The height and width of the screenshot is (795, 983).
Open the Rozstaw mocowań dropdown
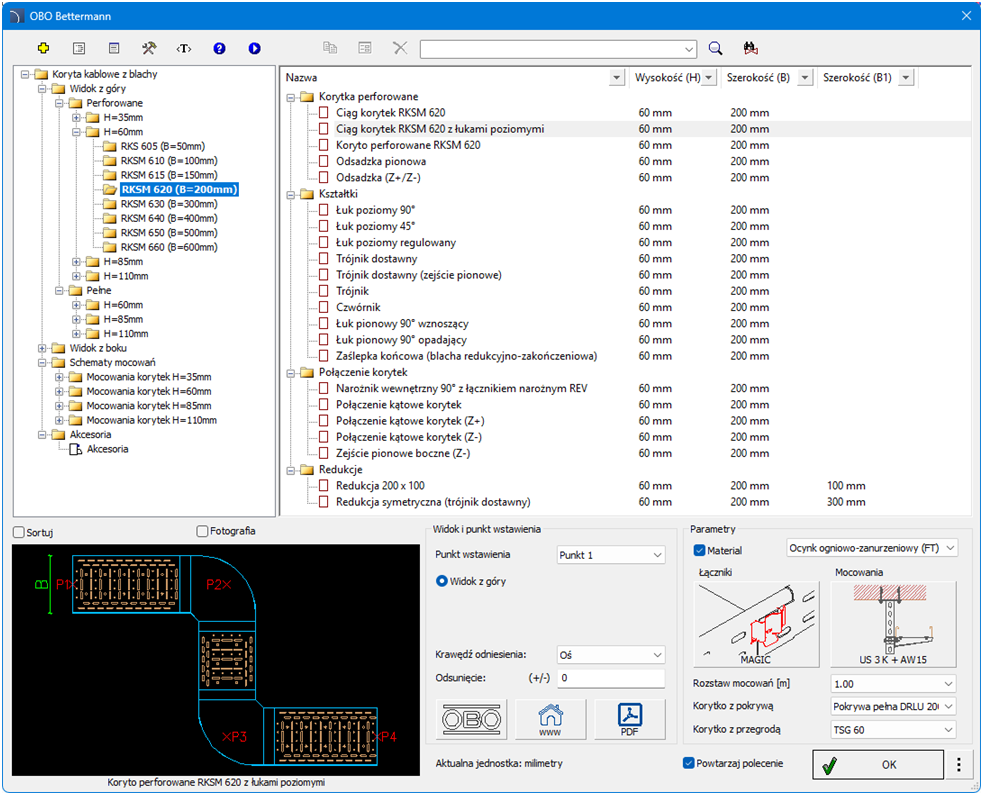[893, 684]
